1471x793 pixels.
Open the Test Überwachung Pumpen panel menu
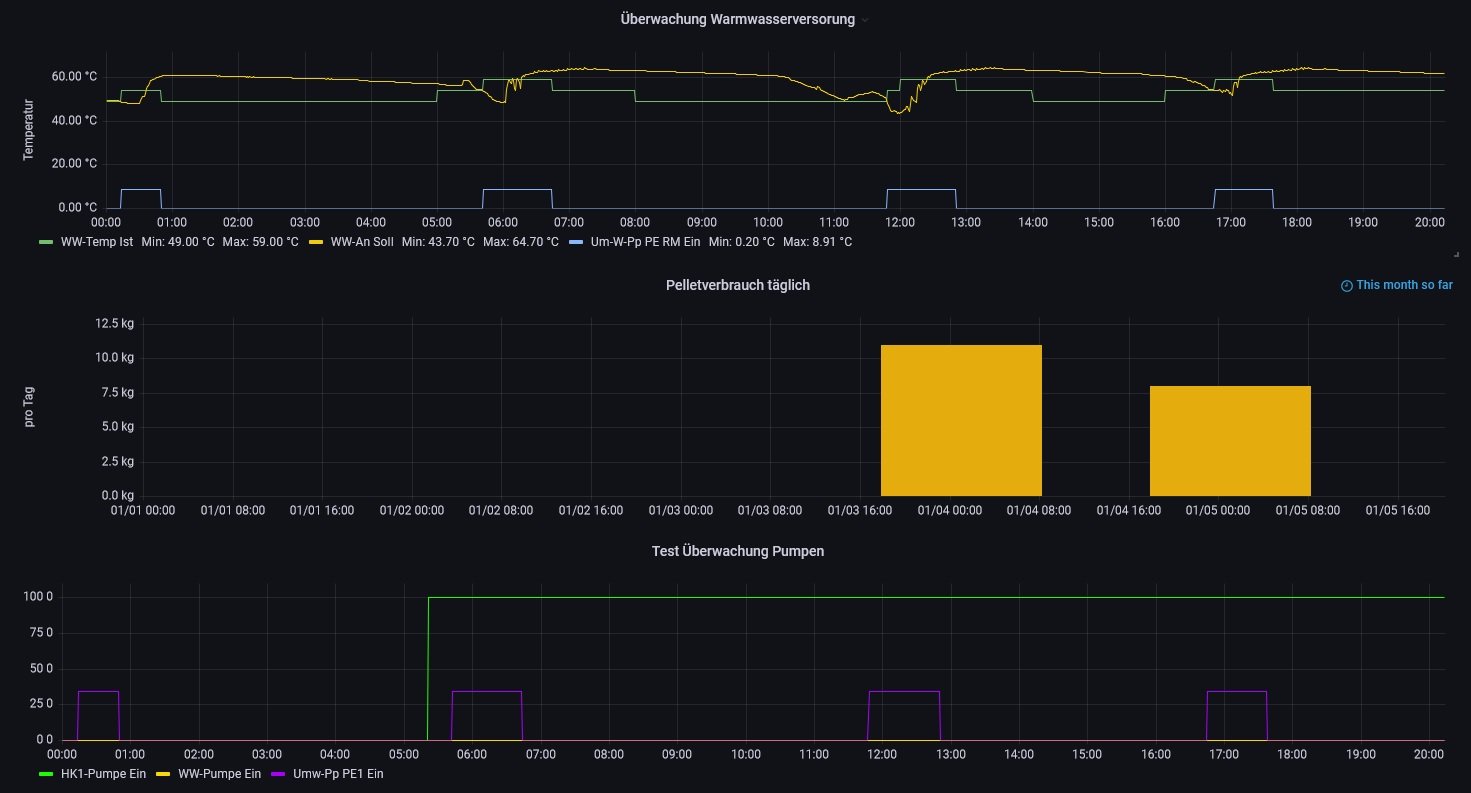[737, 551]
